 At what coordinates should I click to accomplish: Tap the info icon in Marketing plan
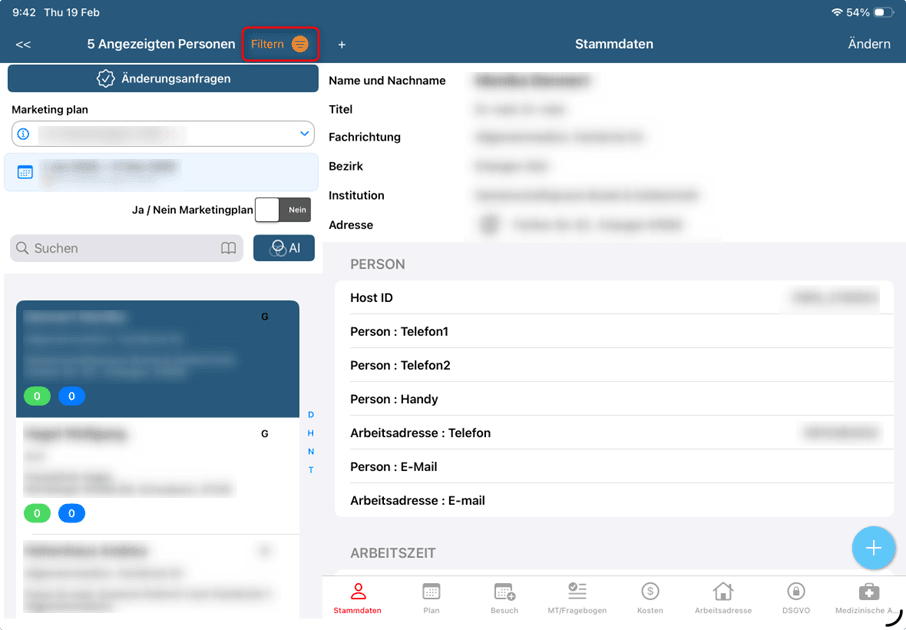point(24,134)
